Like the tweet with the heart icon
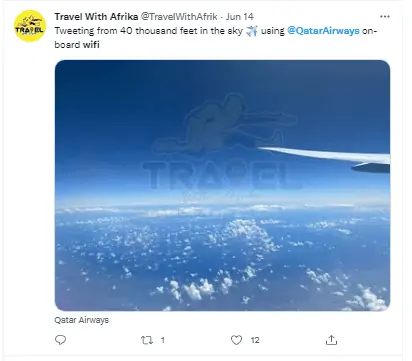Viewport: 412px width, 361px height. tap(236, 340)
